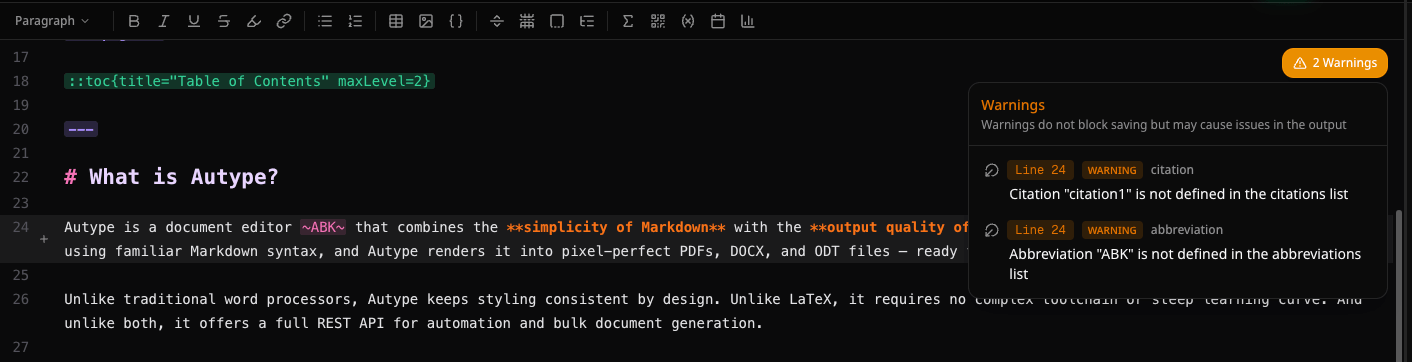Viewport: 1412px width, 362px height.
Task: Toggle italic formatting
Action: click(x=164, y=20)
